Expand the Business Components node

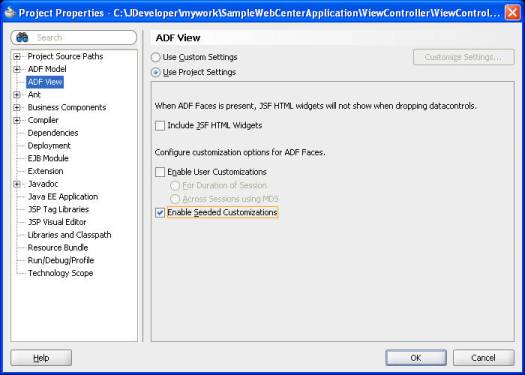tap(17, 107)
